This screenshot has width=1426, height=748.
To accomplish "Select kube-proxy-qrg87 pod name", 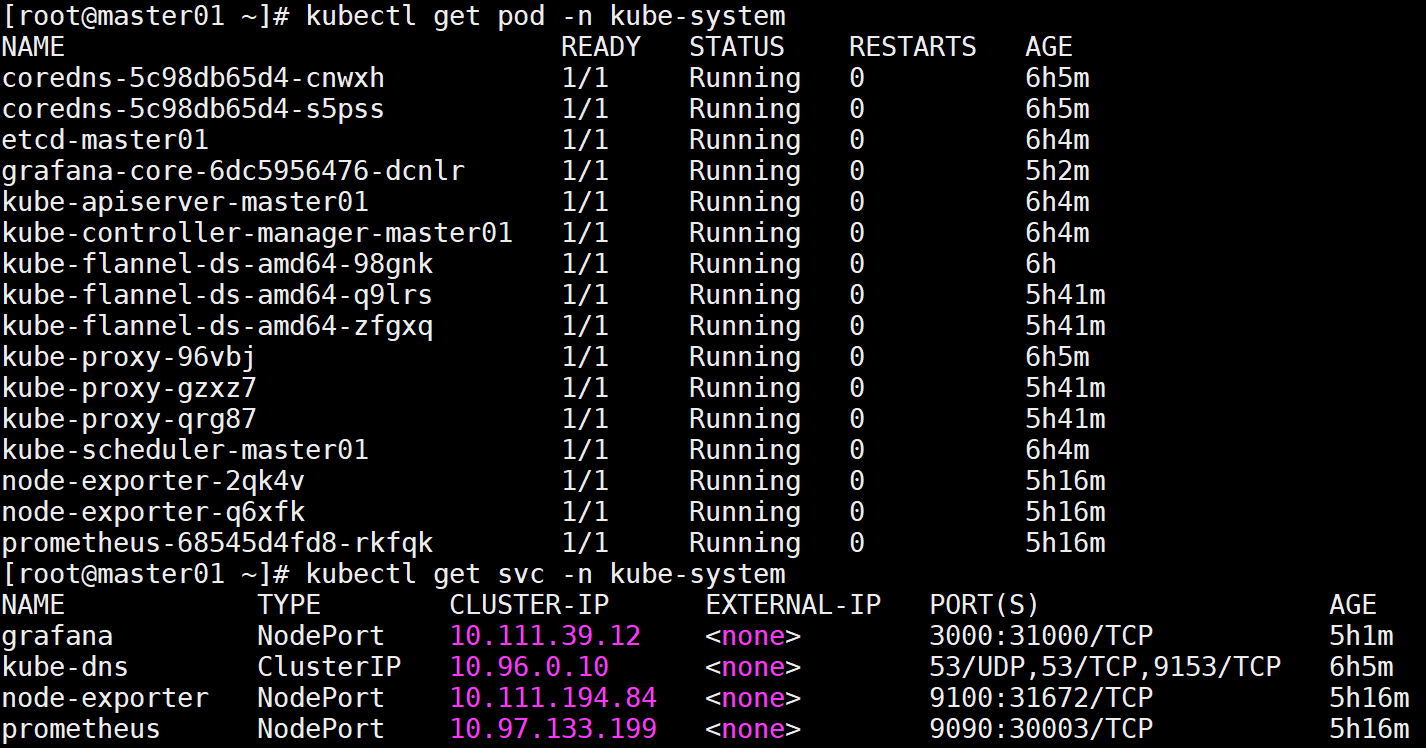I will click(x=129, y=419).
